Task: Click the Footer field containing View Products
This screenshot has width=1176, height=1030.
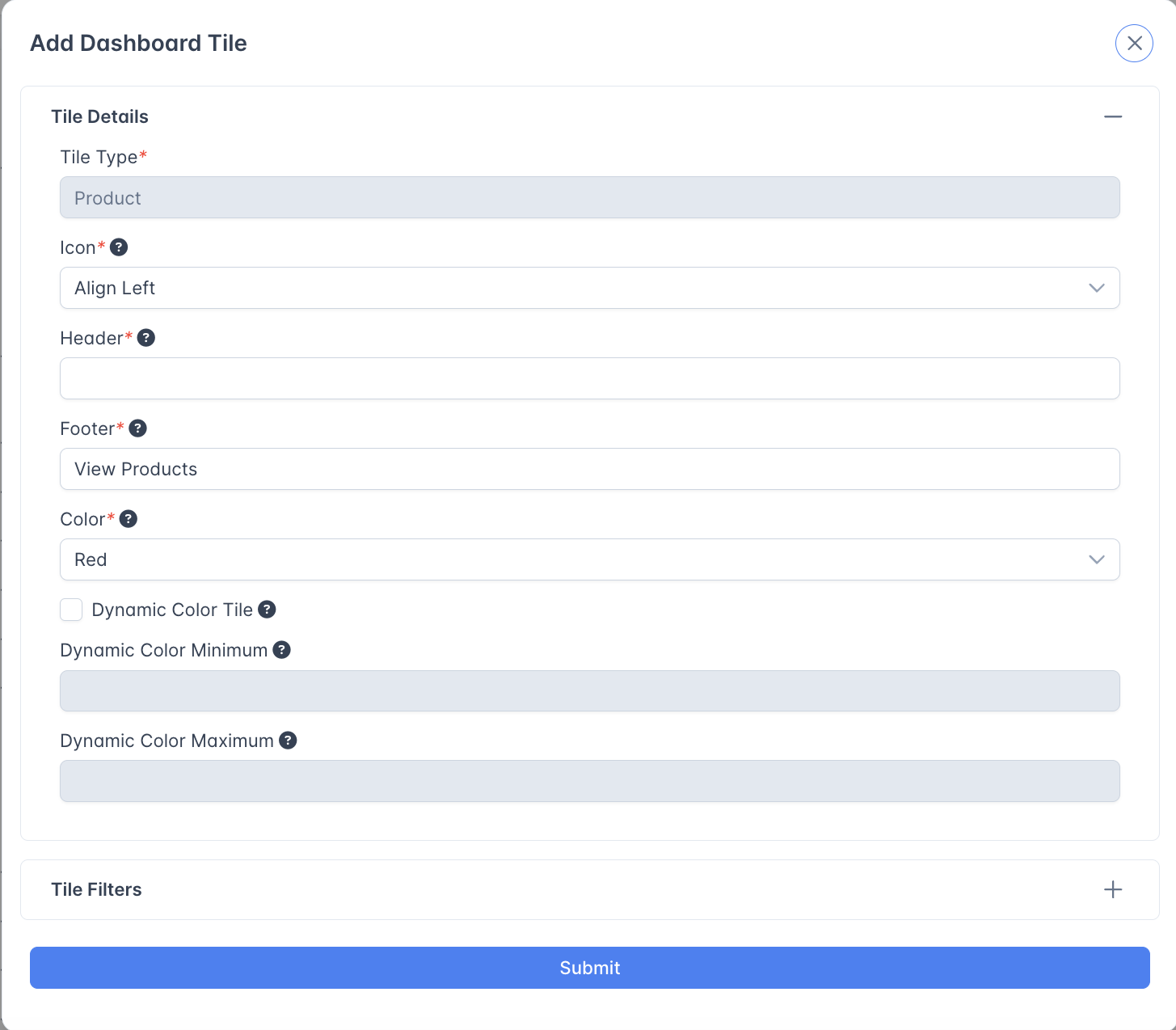Action: click(x=589, y=469)
